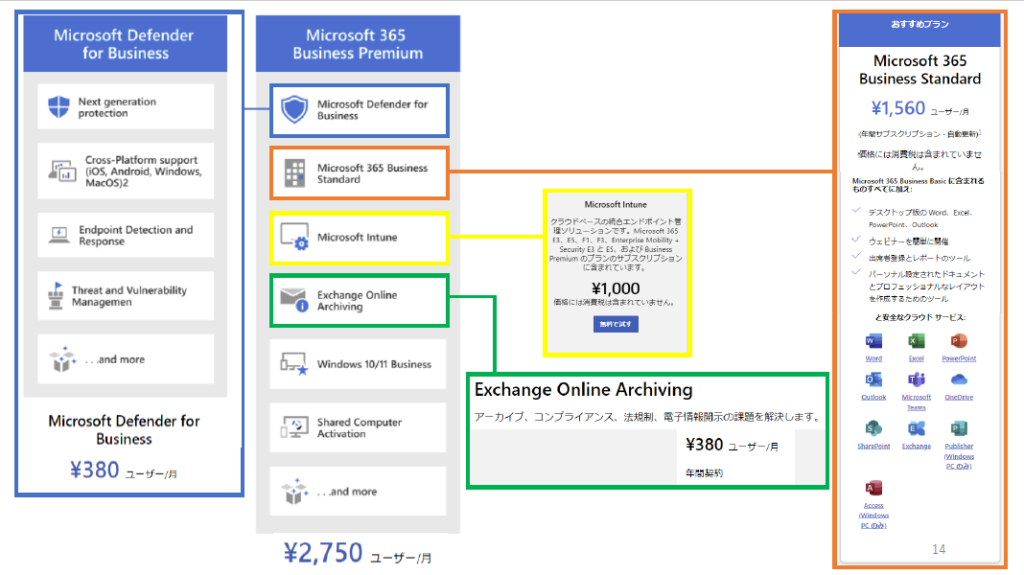
Task: Click the Microsoft Teams app icon
Action: tap(916, 380)
